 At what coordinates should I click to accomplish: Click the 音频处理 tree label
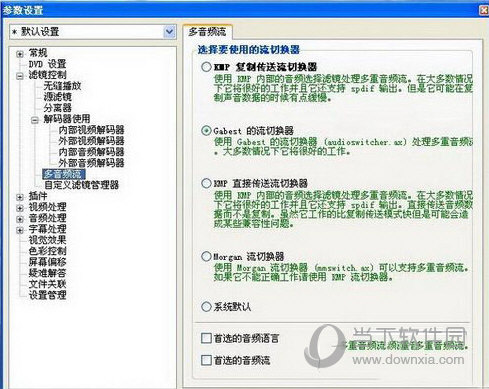(47, 218)
